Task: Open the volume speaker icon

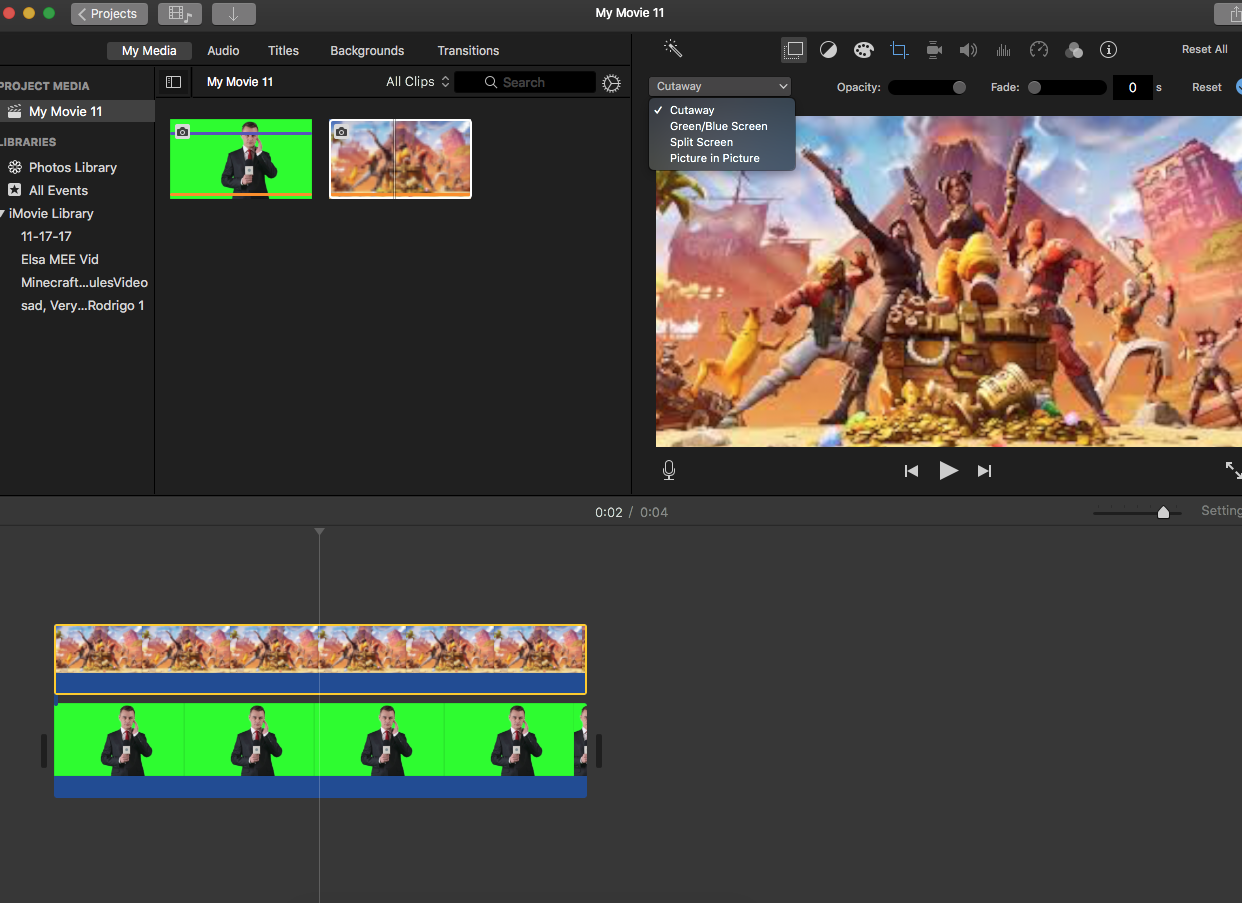Action: (x=968, y=50)
